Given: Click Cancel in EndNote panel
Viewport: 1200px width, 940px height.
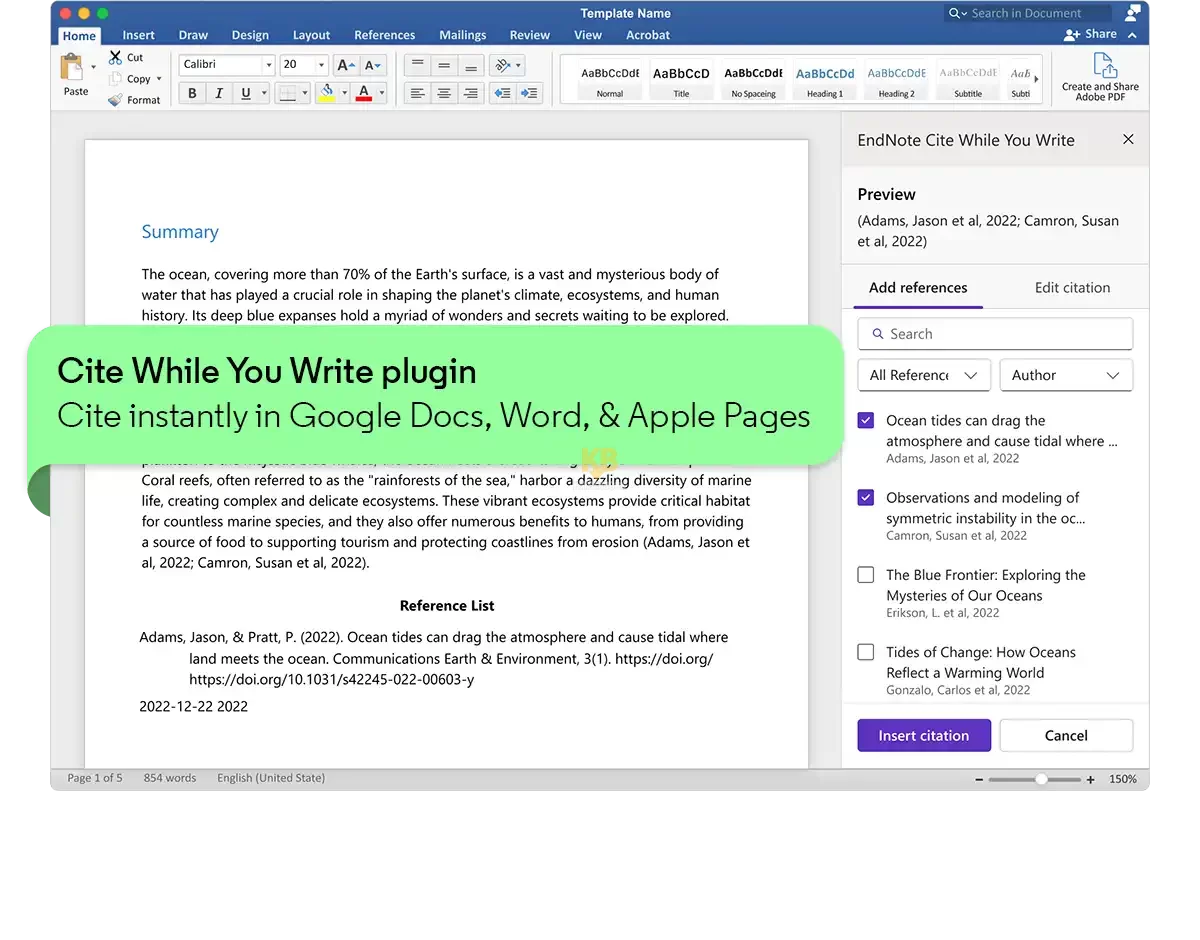Looking at the screenshot, I should [x=1065, y=736].
